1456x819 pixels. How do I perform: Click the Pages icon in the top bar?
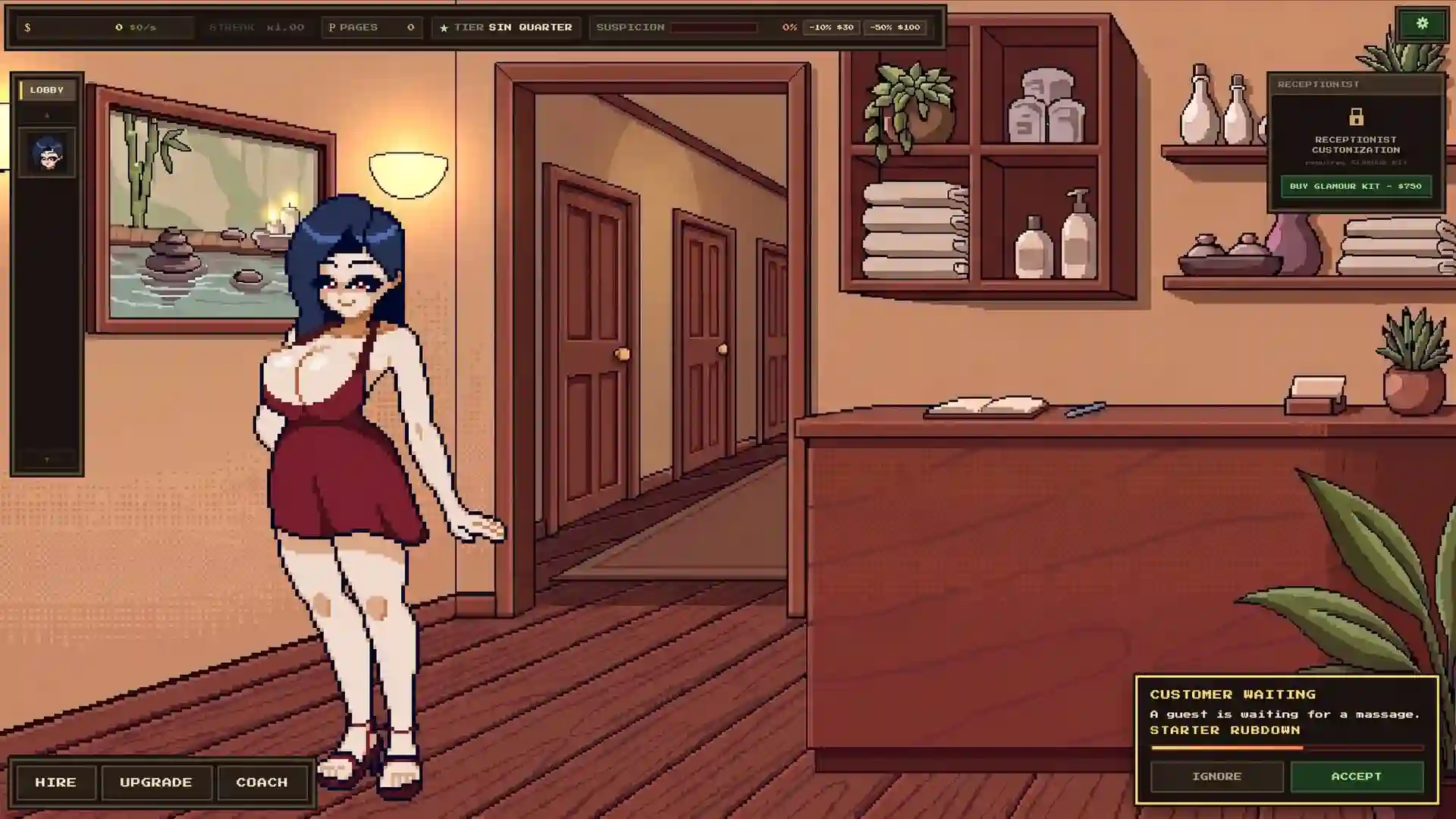(331, 27)
